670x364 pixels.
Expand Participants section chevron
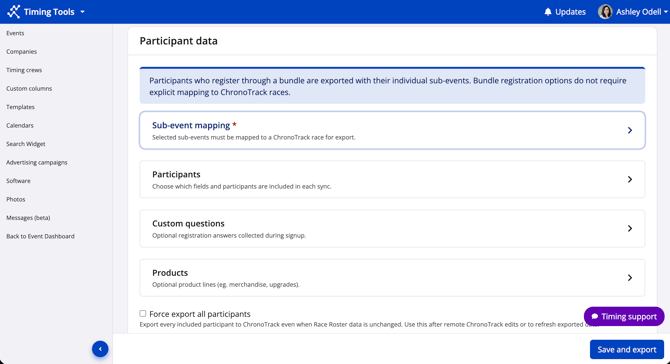pyautogui.click(x=629, y=179)
